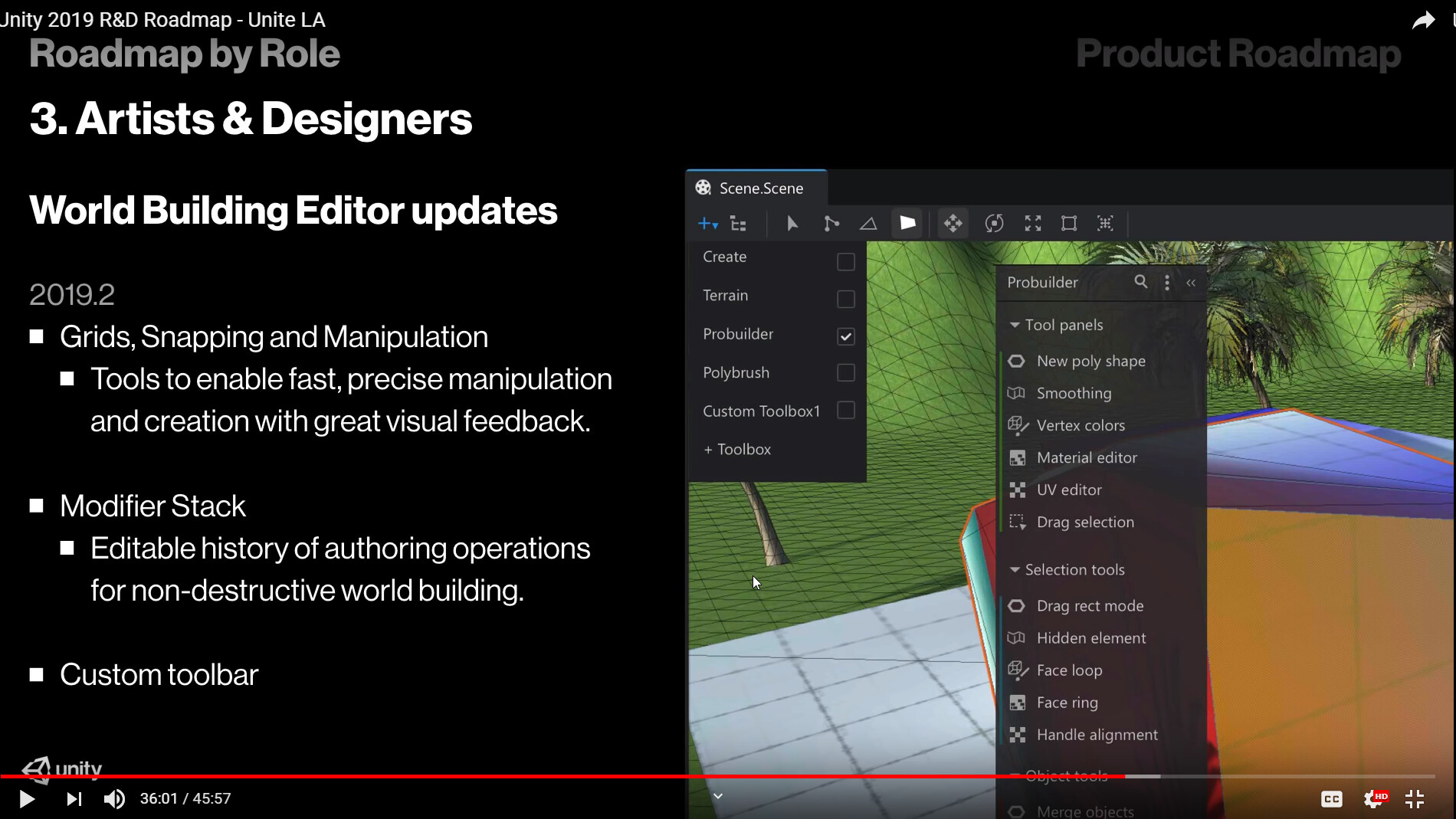The image size is (1456, 819).
Task: Select Custom Toolbox1 label in list
Action: pos(762,411)
